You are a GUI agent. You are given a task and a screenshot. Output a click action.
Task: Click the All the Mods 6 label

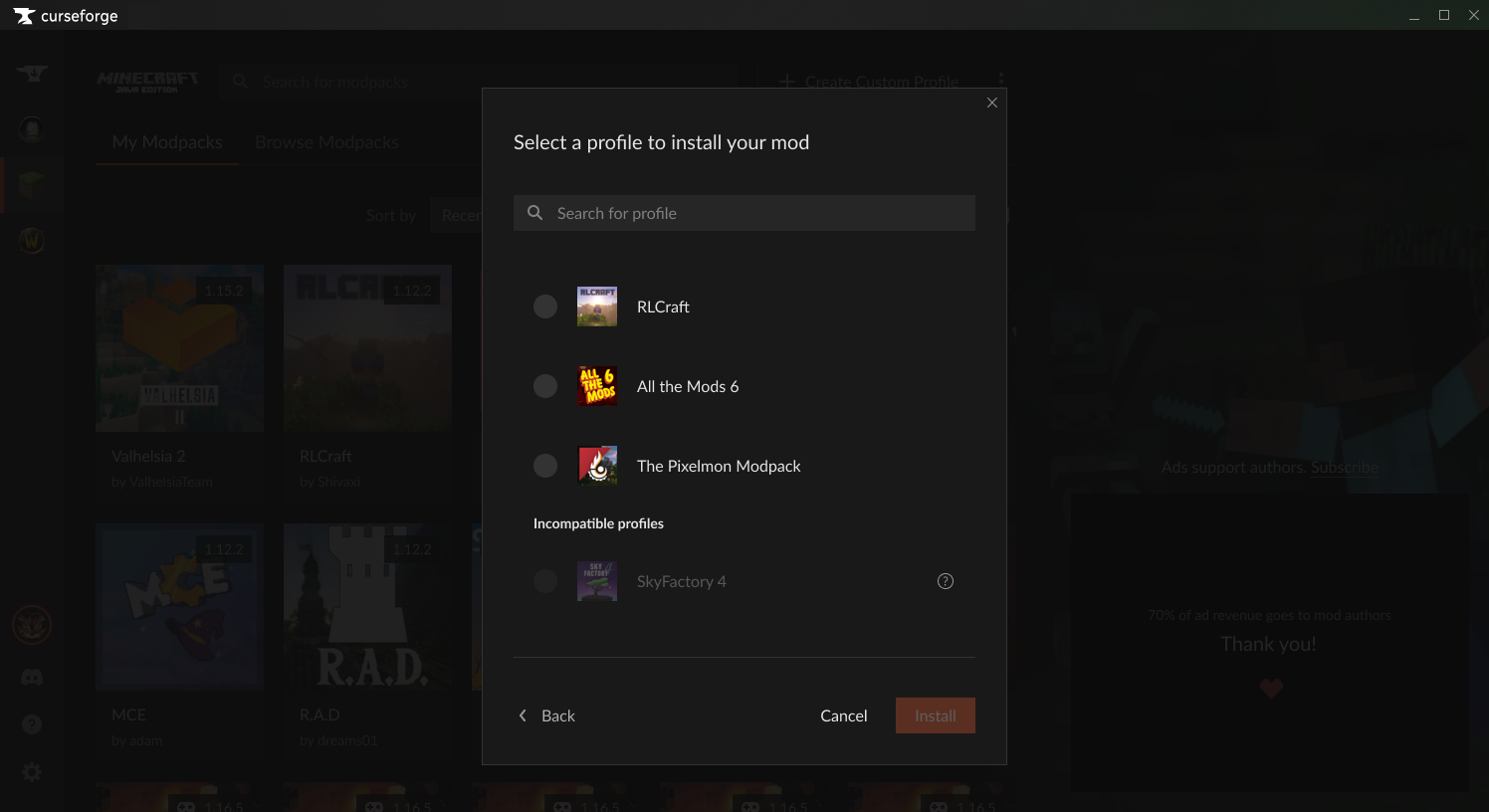(688, 386)
